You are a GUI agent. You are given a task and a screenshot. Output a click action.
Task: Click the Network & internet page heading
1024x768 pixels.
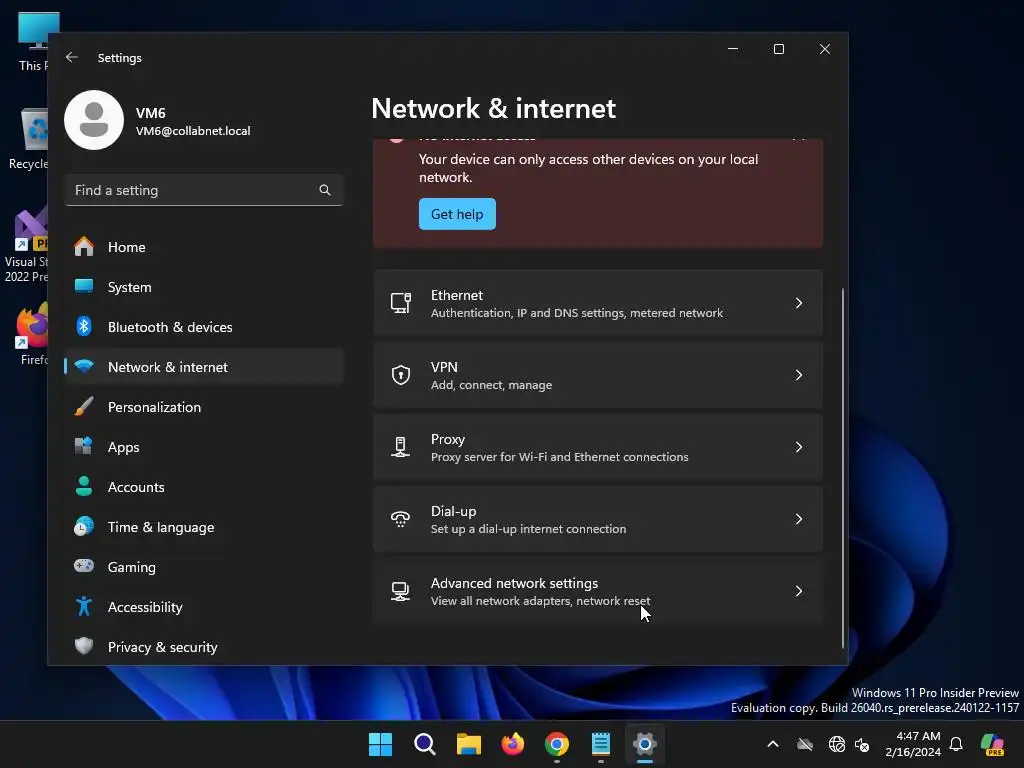pyautogui.click(x=493, y=108)
